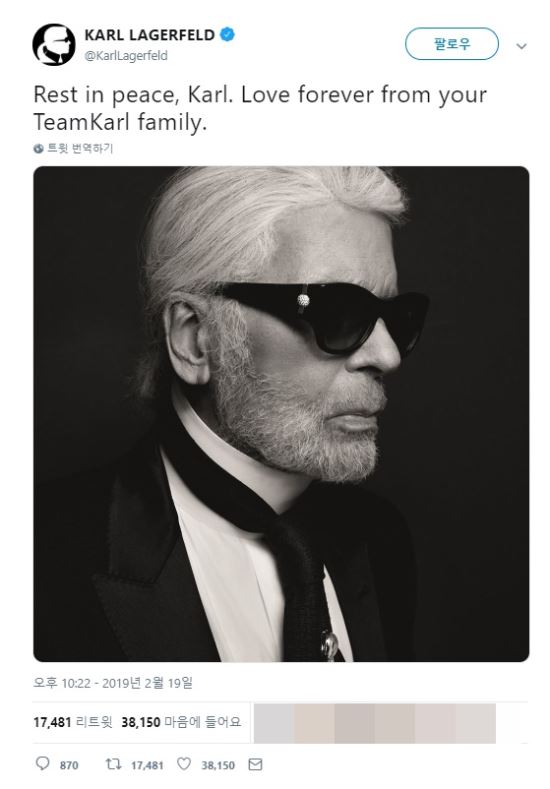Click the 38,150 count beside heart

(x=218, y=765)
